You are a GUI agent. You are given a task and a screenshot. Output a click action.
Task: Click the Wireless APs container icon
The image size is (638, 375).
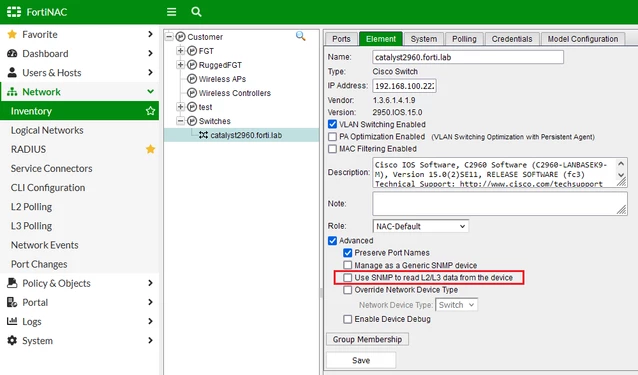click(x=192, y=79)
